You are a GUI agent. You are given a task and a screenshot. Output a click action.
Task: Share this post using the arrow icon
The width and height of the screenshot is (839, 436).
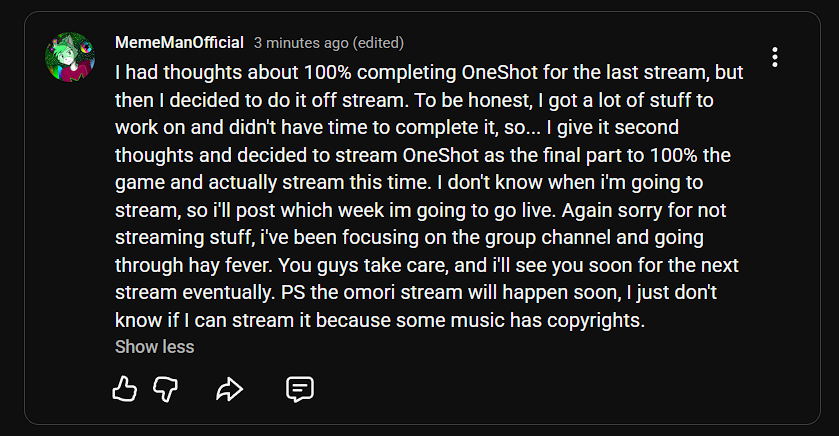229,389
